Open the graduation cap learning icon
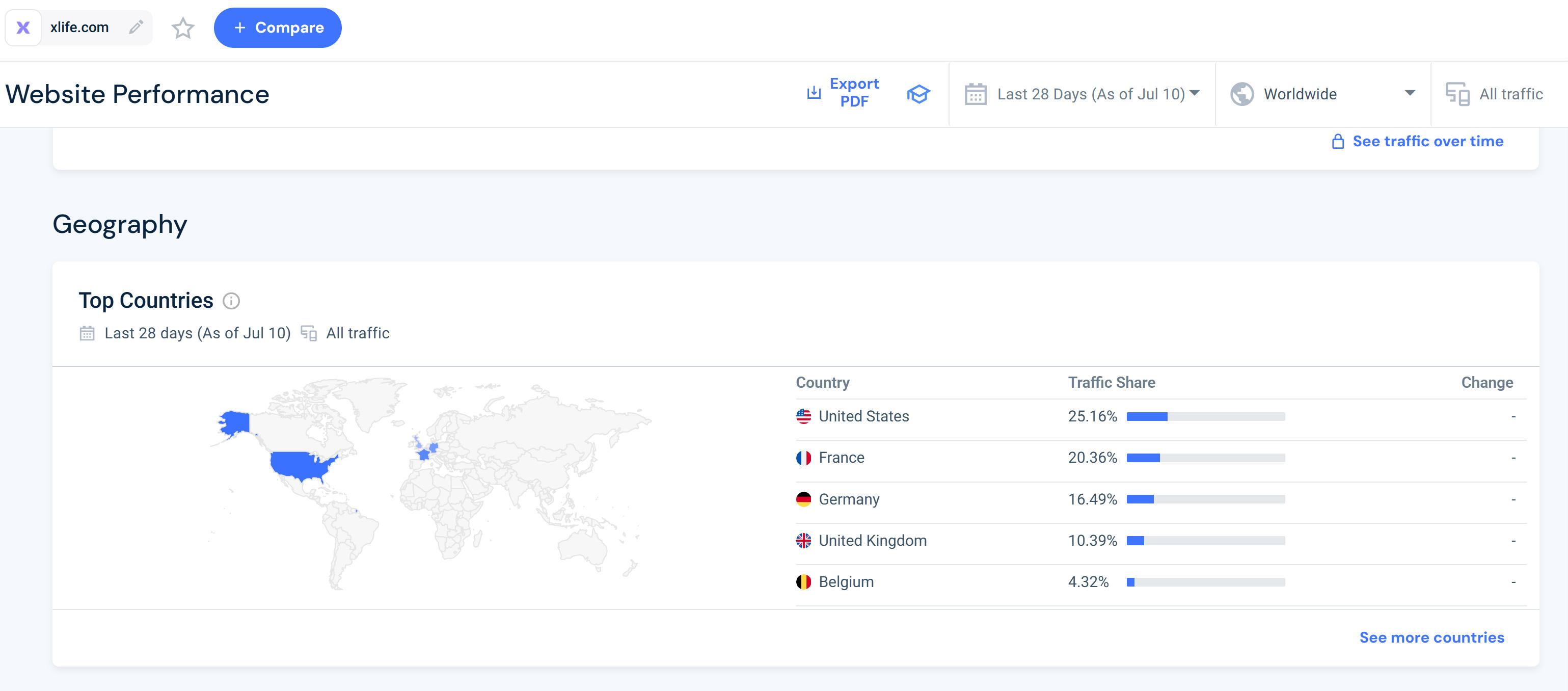The image size is (1568, 691). click(918, 94)
